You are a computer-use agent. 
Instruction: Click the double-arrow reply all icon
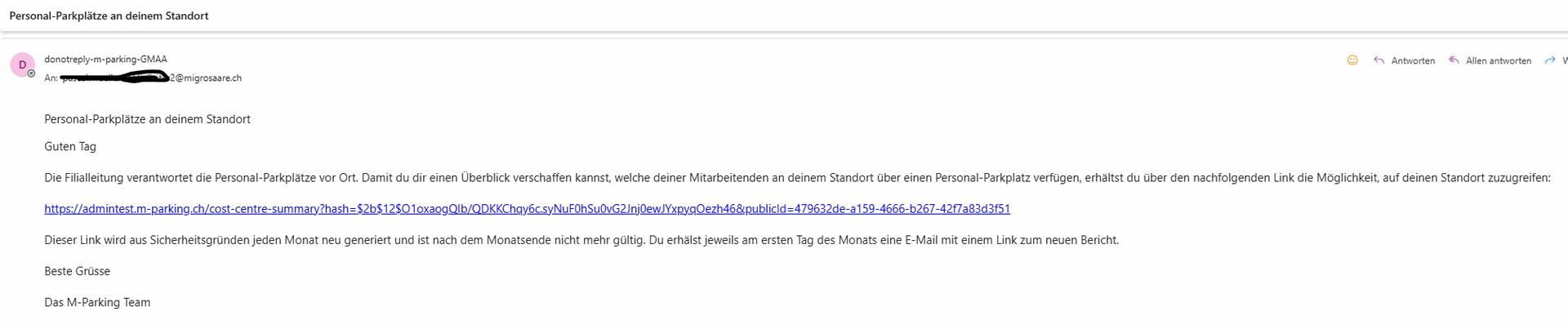point(1454,60)
